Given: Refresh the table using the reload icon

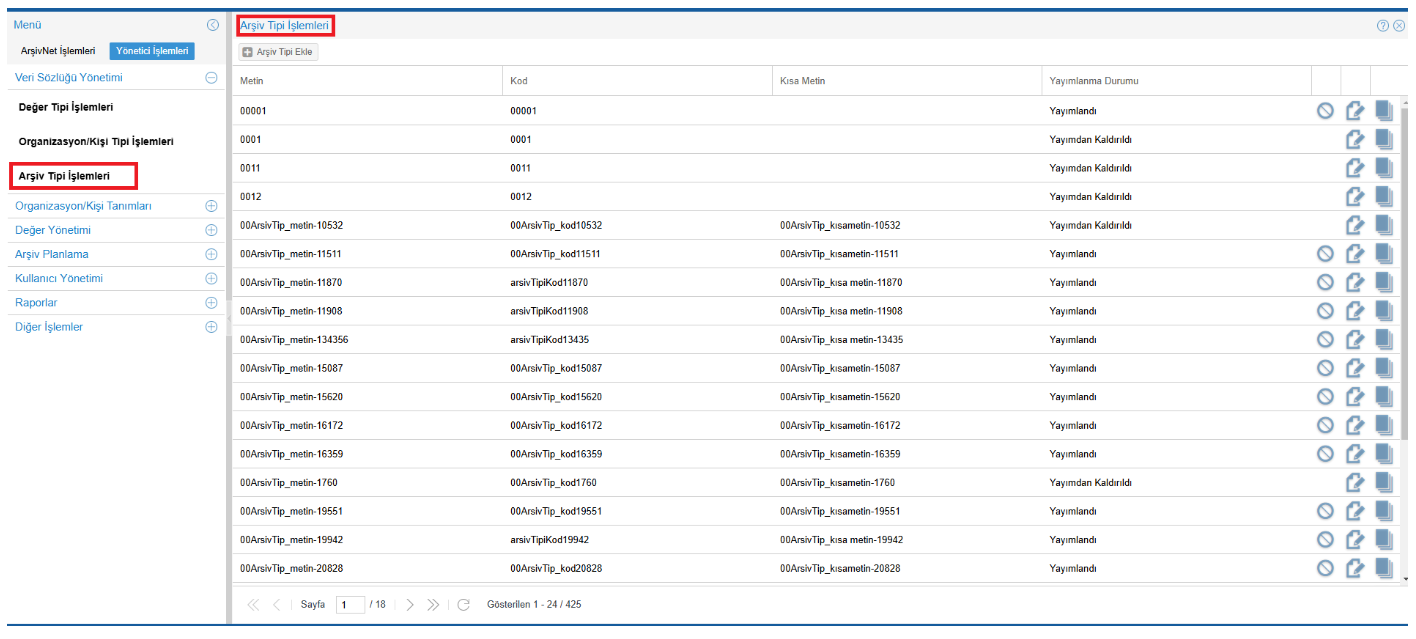Looking at the screenshot, I should 463,605.
